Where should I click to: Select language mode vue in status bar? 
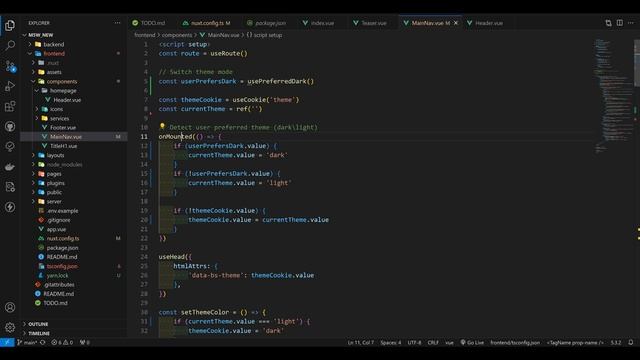point(449,342)
